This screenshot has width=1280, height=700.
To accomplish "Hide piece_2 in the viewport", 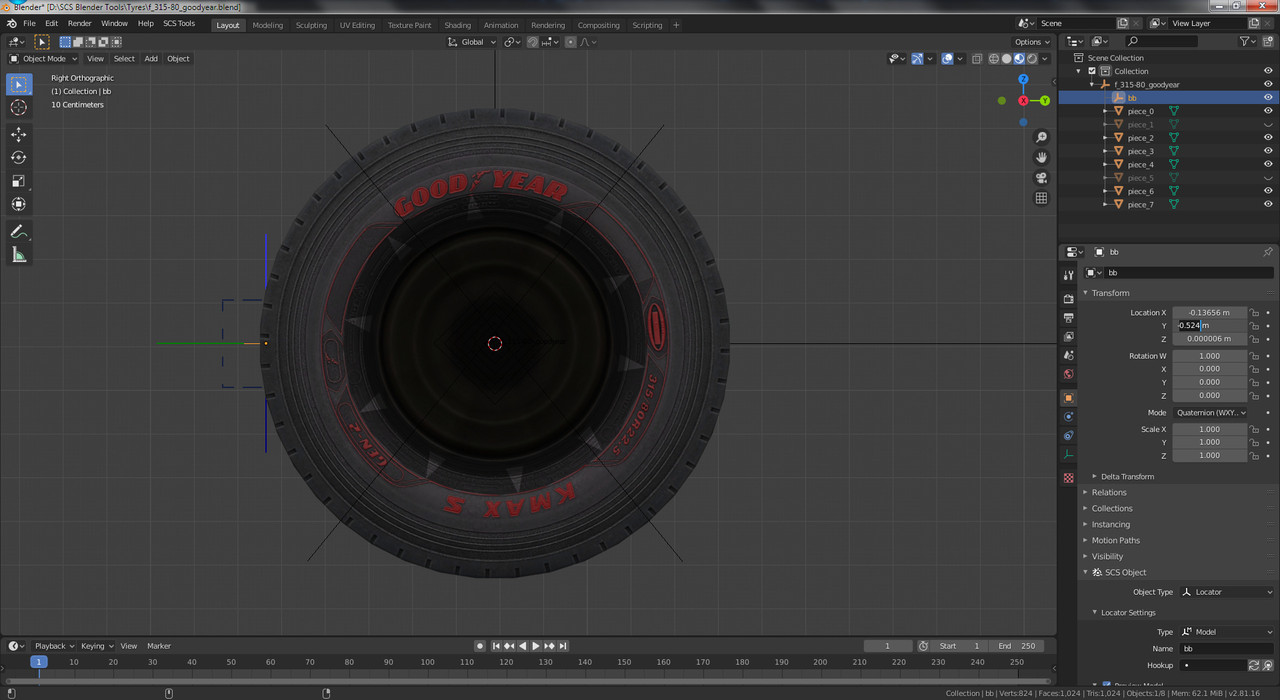I will (x=1268, y=137).
